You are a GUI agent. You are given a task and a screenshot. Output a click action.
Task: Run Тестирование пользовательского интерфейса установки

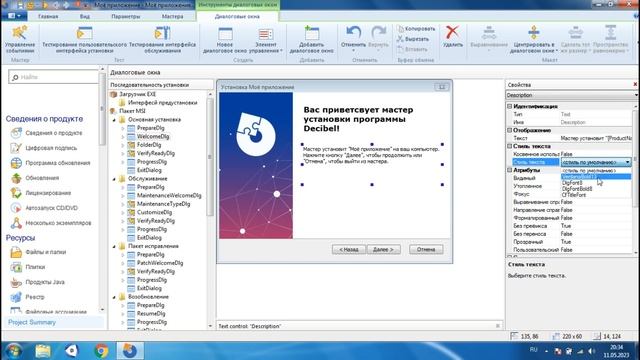click(84, 39)
